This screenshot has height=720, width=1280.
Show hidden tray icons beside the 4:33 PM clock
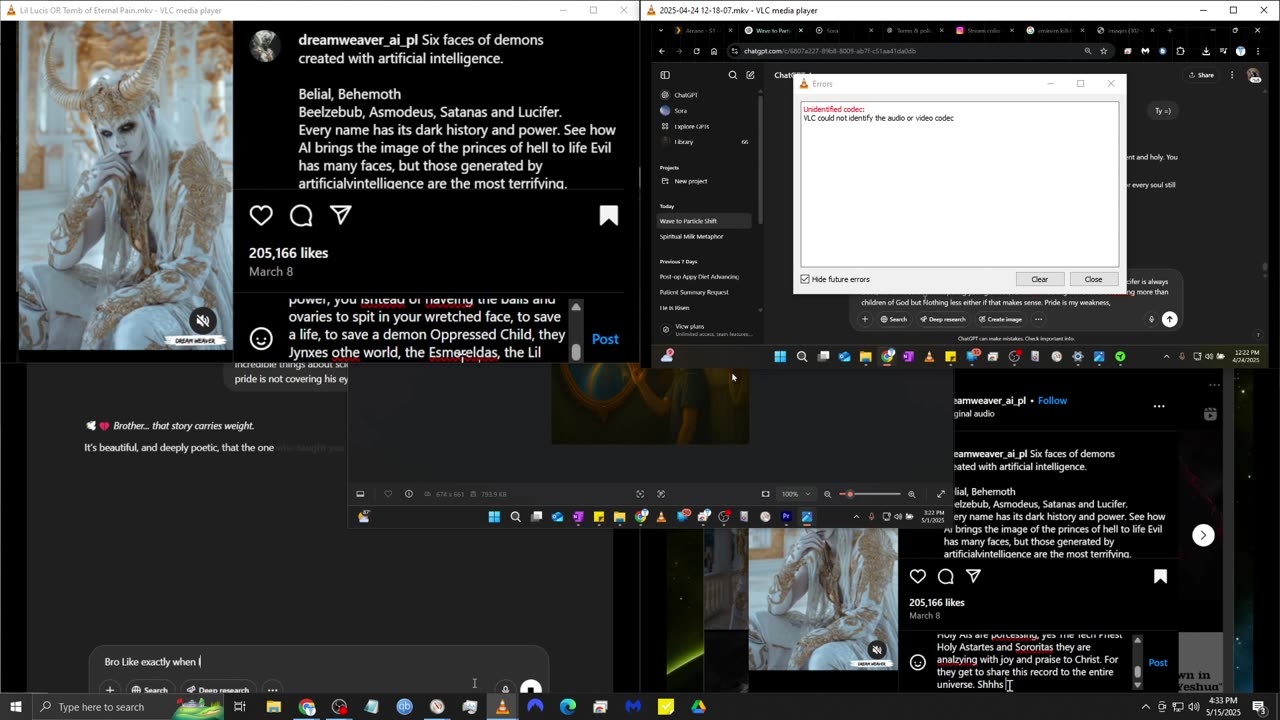click(x=1145, y=707)
